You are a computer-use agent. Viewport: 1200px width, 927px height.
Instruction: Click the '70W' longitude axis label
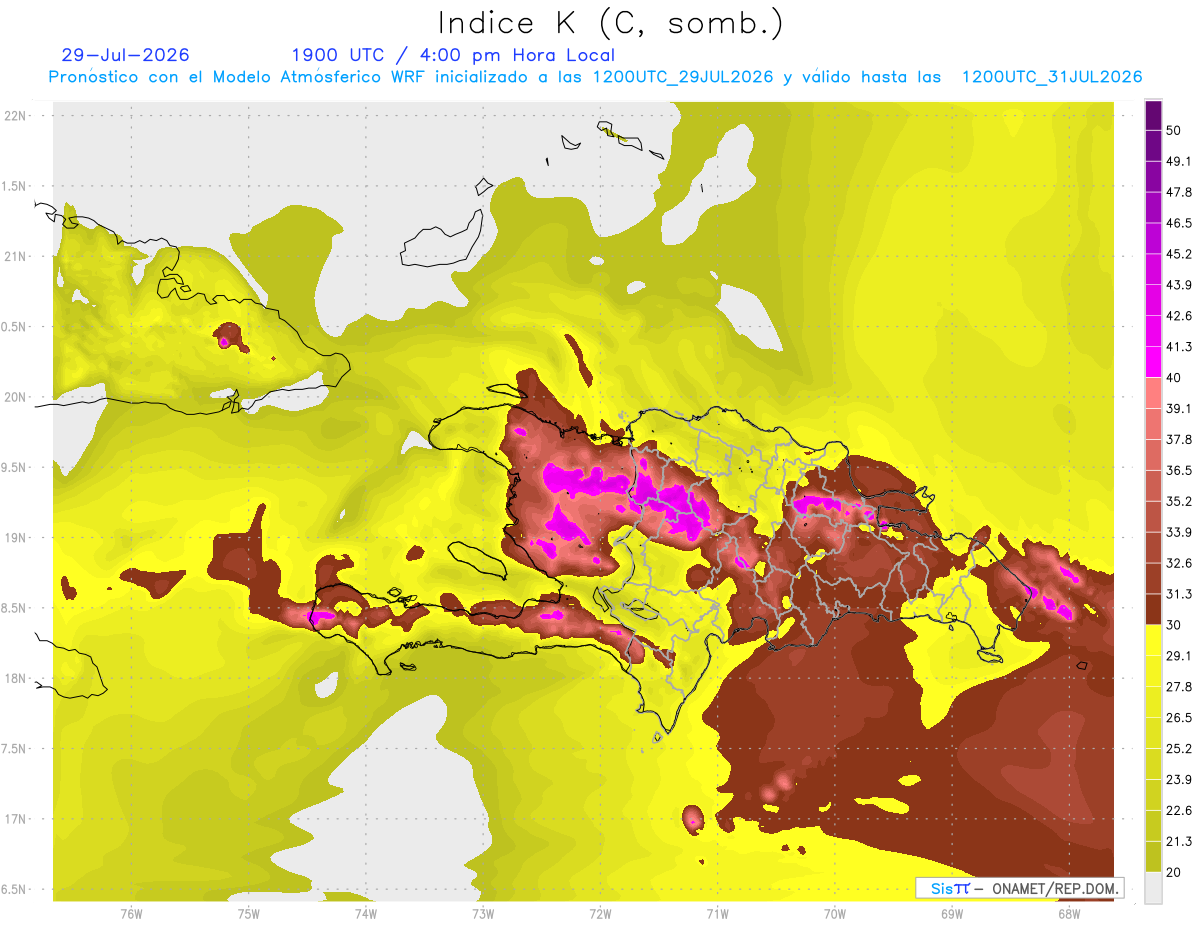pyautogui.click(x=835, y=913)
